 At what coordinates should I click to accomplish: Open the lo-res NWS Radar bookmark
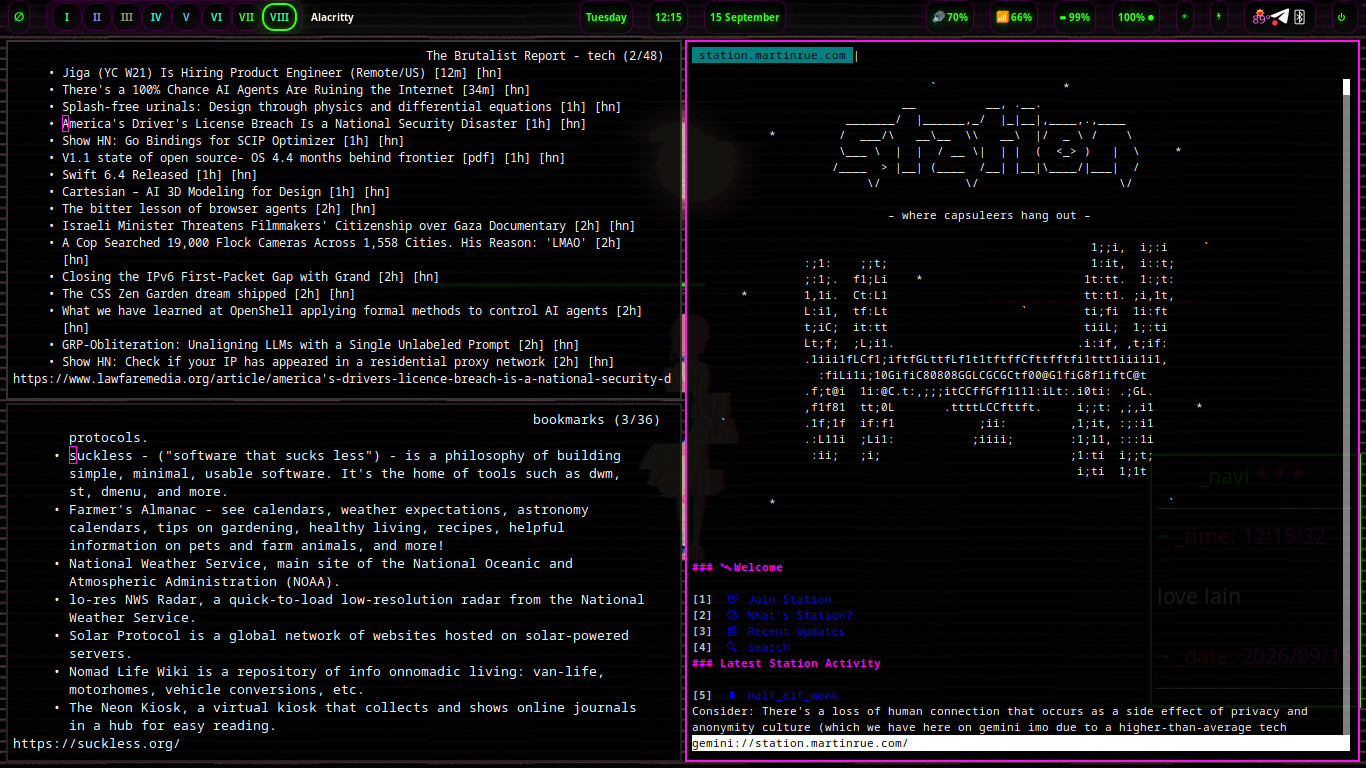pos(356,609)
